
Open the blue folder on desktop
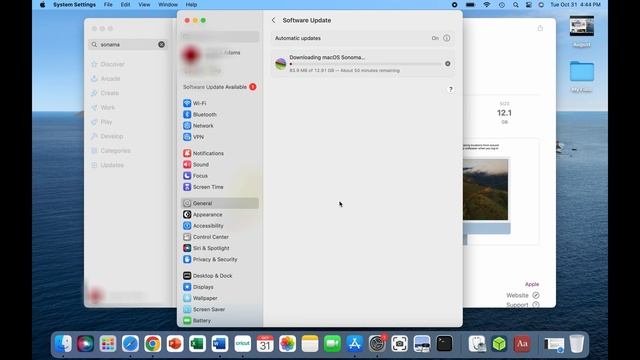(582, 72)
